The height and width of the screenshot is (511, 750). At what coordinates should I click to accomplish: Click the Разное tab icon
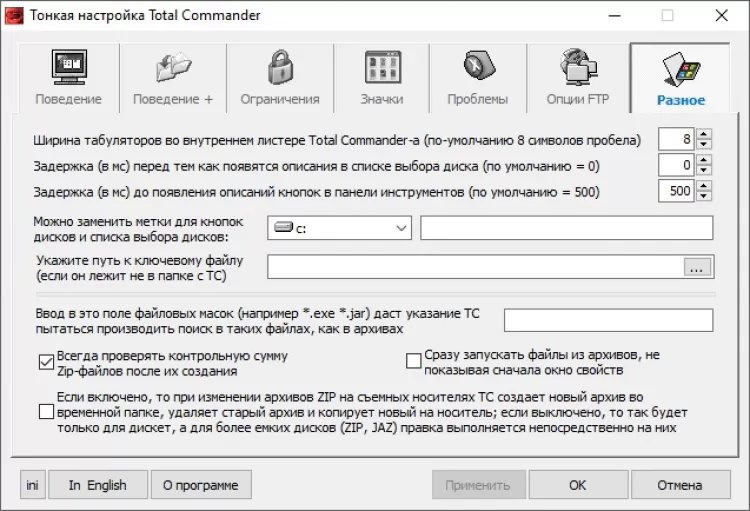680,68
